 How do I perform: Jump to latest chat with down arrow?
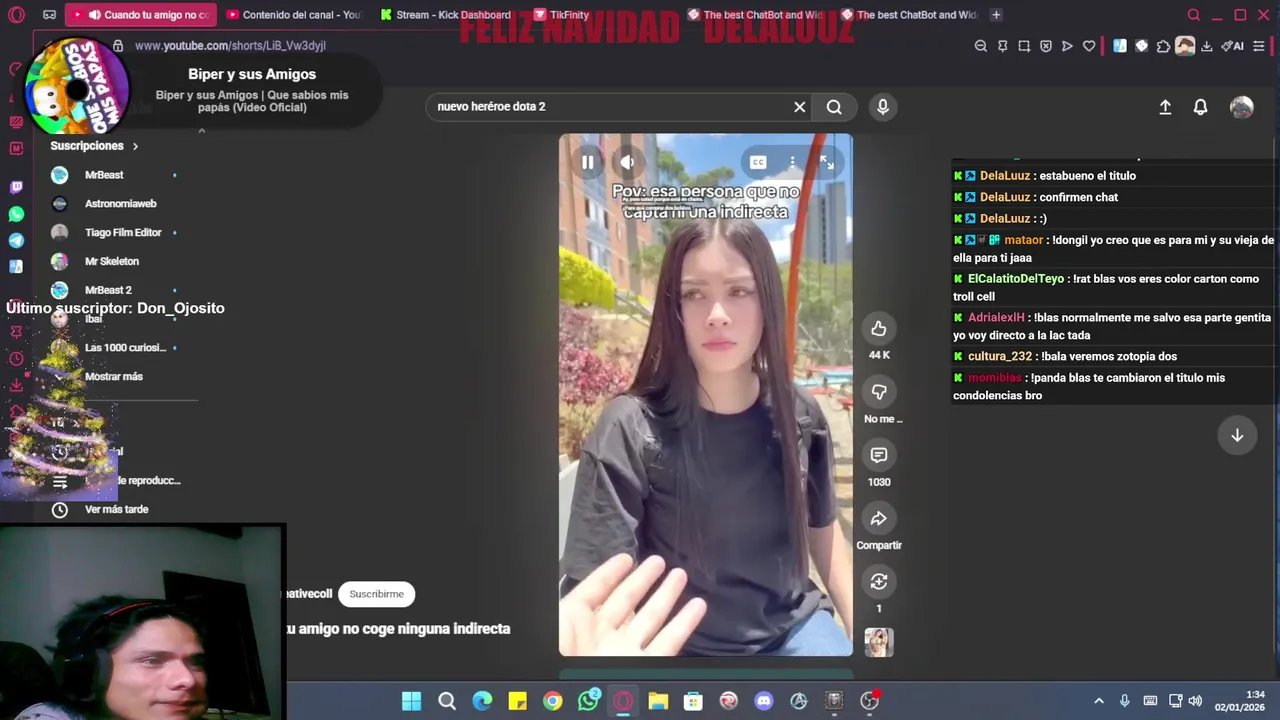(1237, 435)
